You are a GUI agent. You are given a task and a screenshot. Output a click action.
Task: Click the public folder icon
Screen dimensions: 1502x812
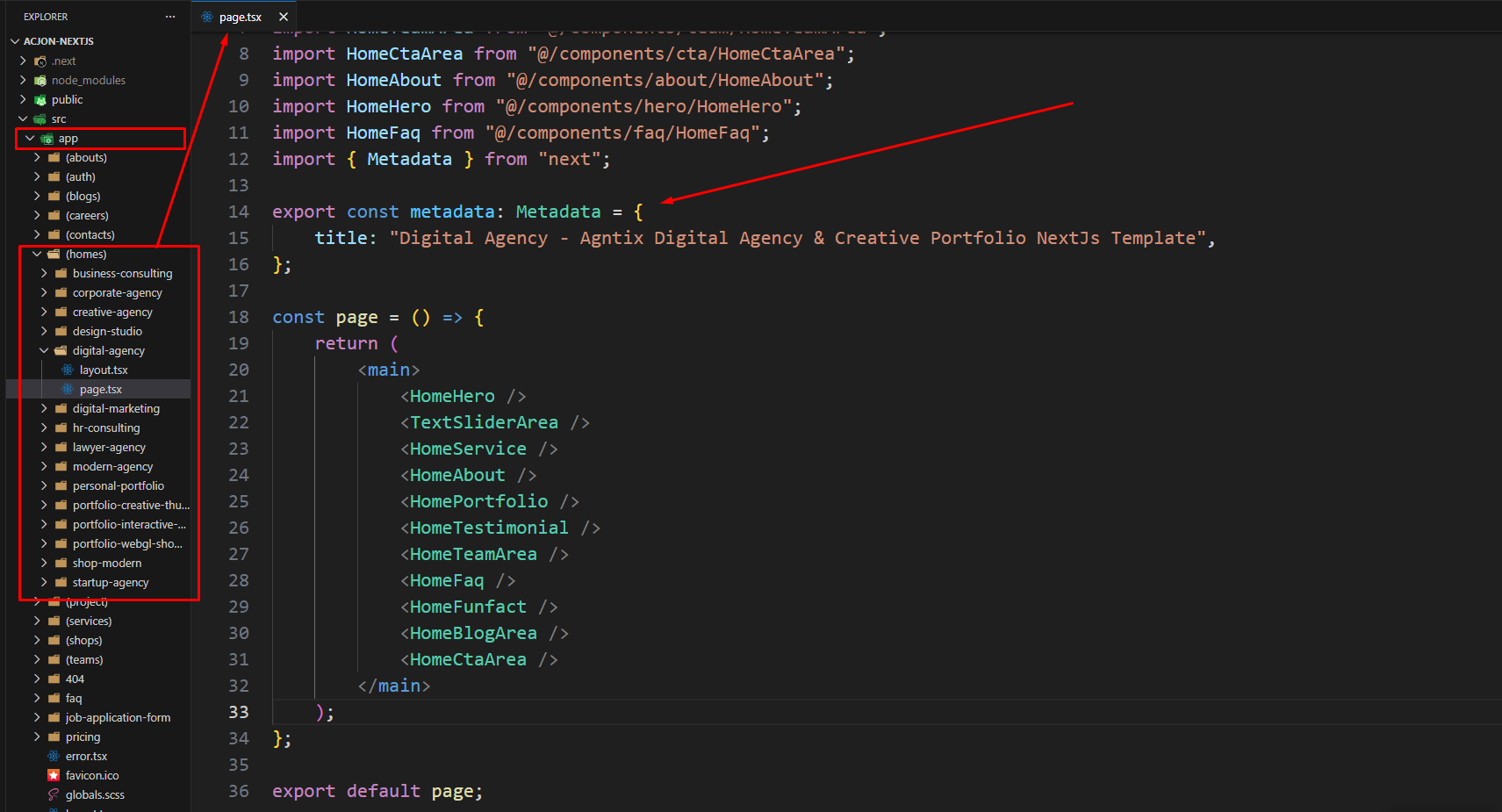pos(40,100)
